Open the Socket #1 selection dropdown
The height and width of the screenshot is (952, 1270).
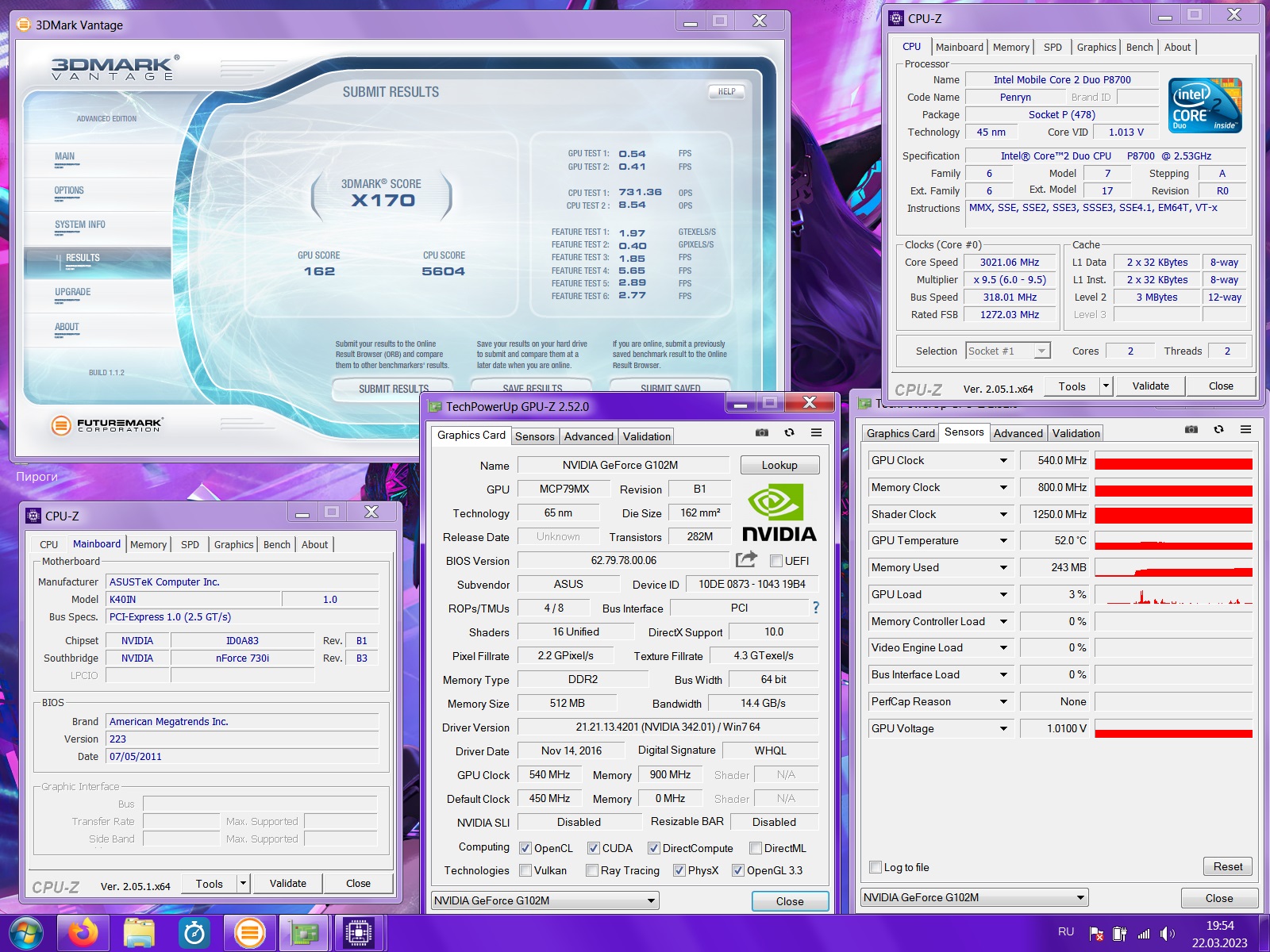pyautogui.click(x=1008, y=351)
